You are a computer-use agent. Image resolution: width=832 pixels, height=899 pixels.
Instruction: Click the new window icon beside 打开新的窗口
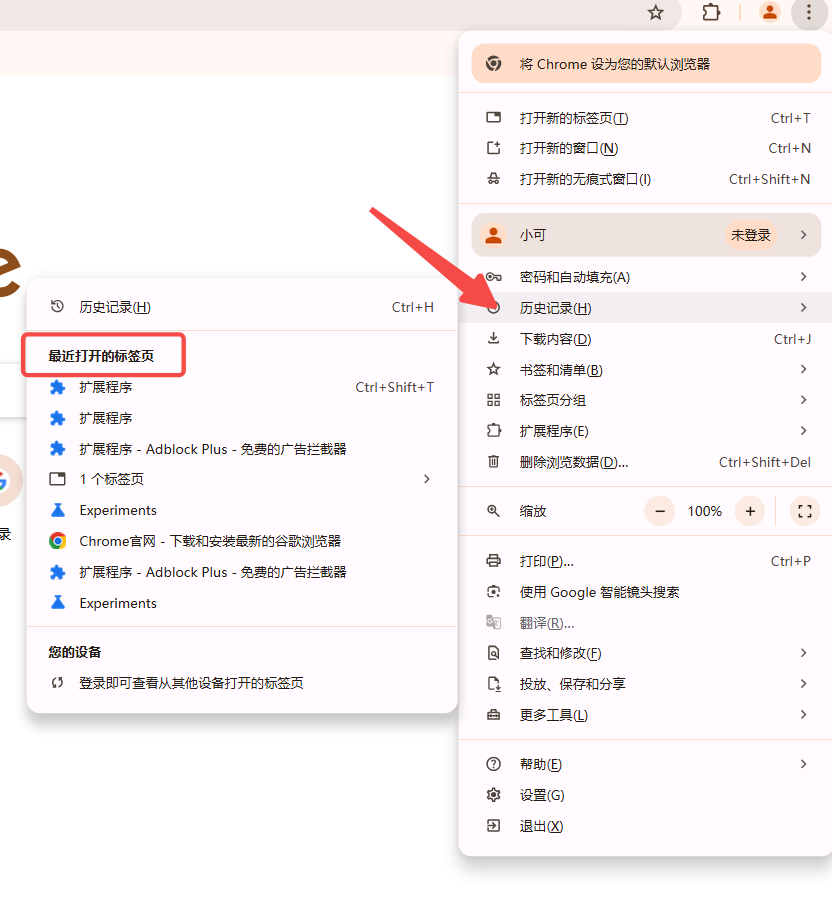click(493, 148)
